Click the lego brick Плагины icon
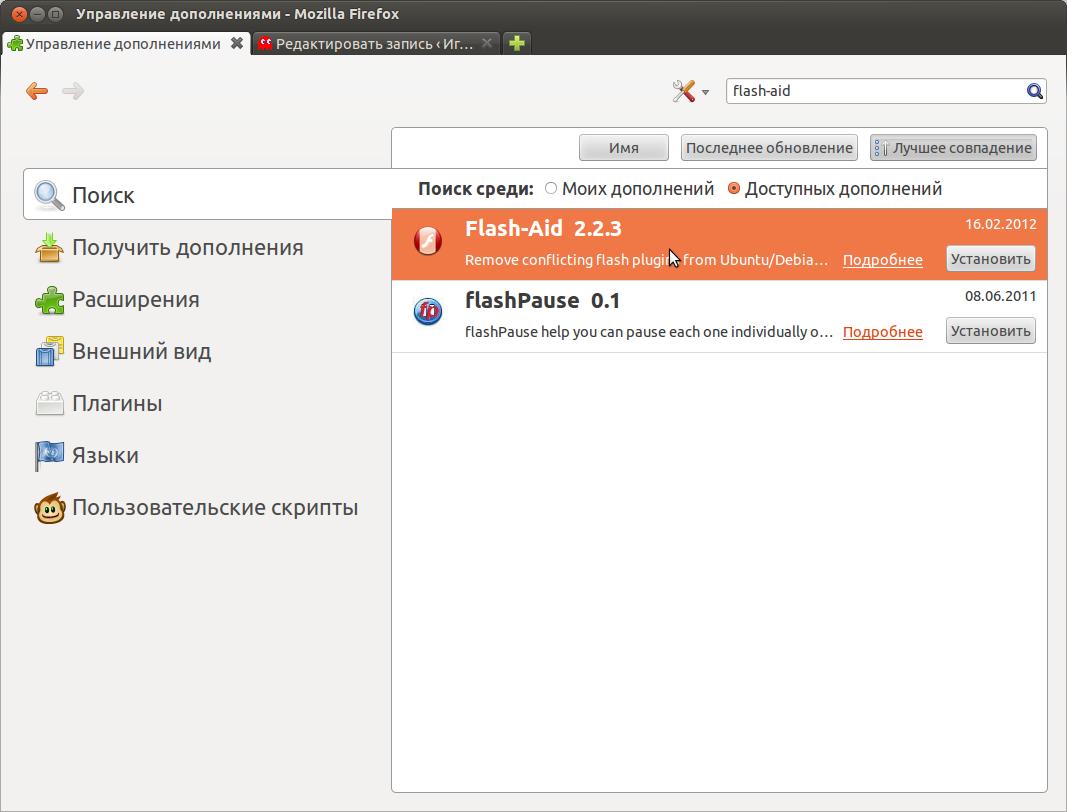The width and height of the screenshot is (1067, 812). (49, 404)
